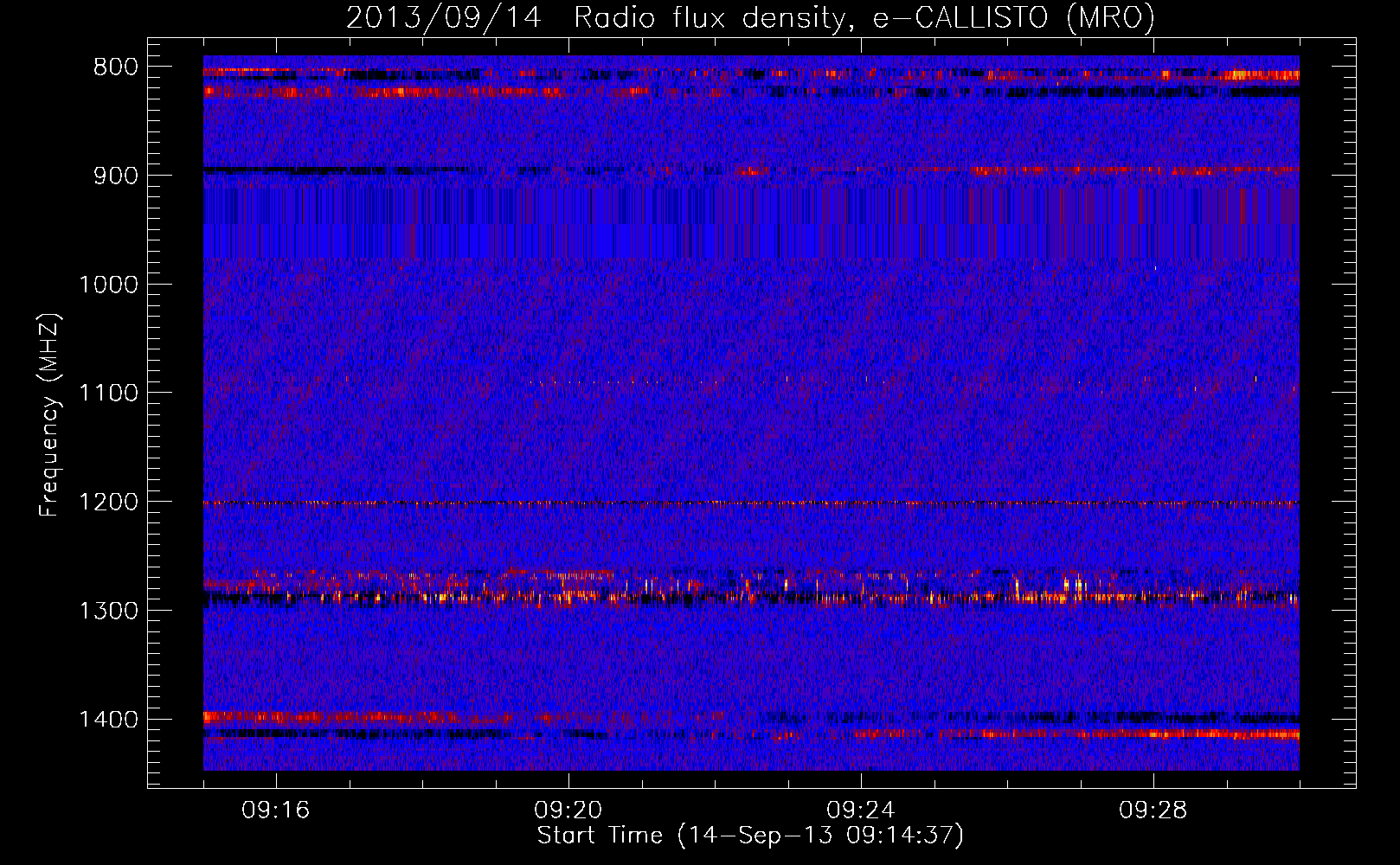
Task: Click the 09:28 time tick label
Action: [x=1153, y=811]
